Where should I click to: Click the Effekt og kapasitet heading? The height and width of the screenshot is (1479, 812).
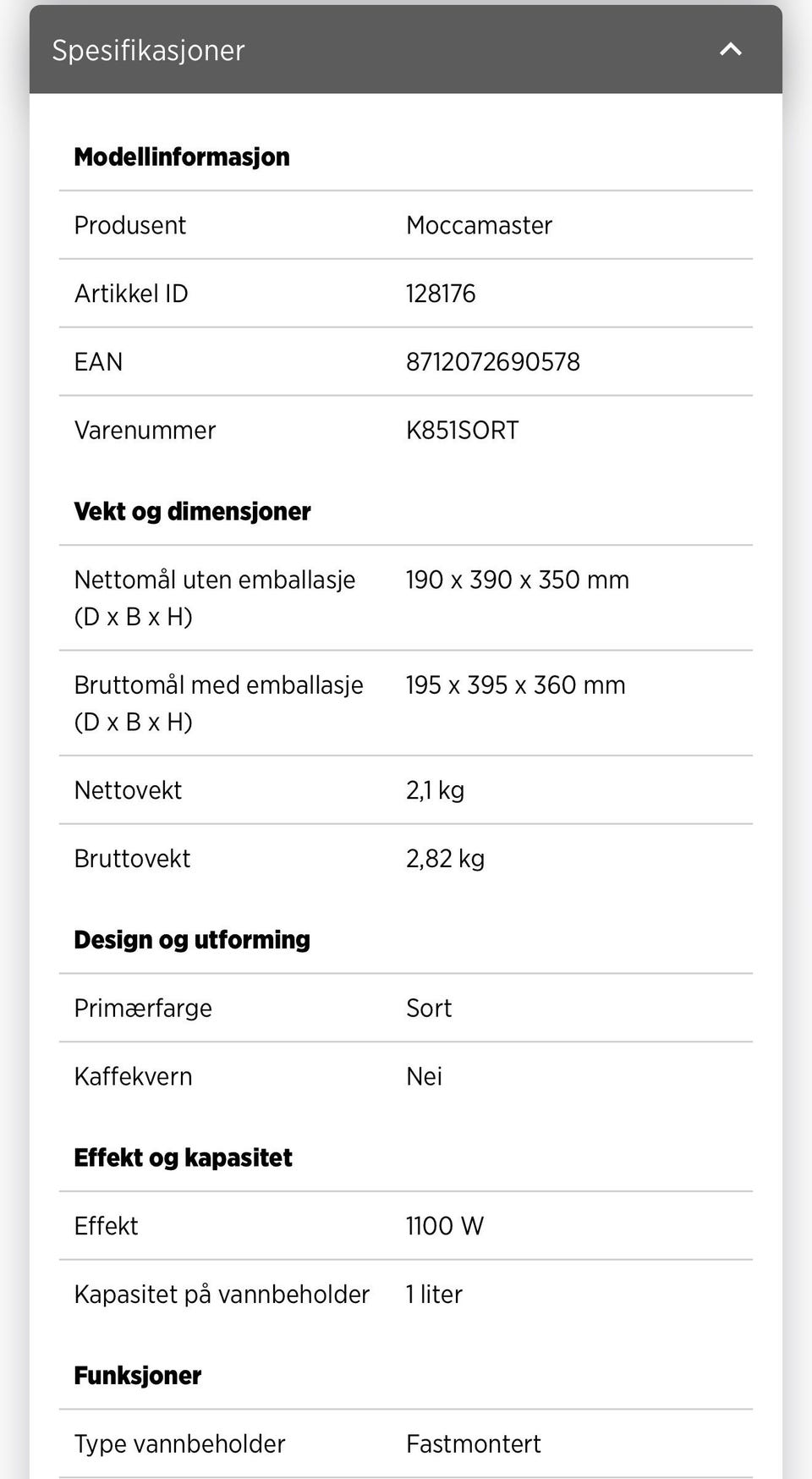(183, 1157)
